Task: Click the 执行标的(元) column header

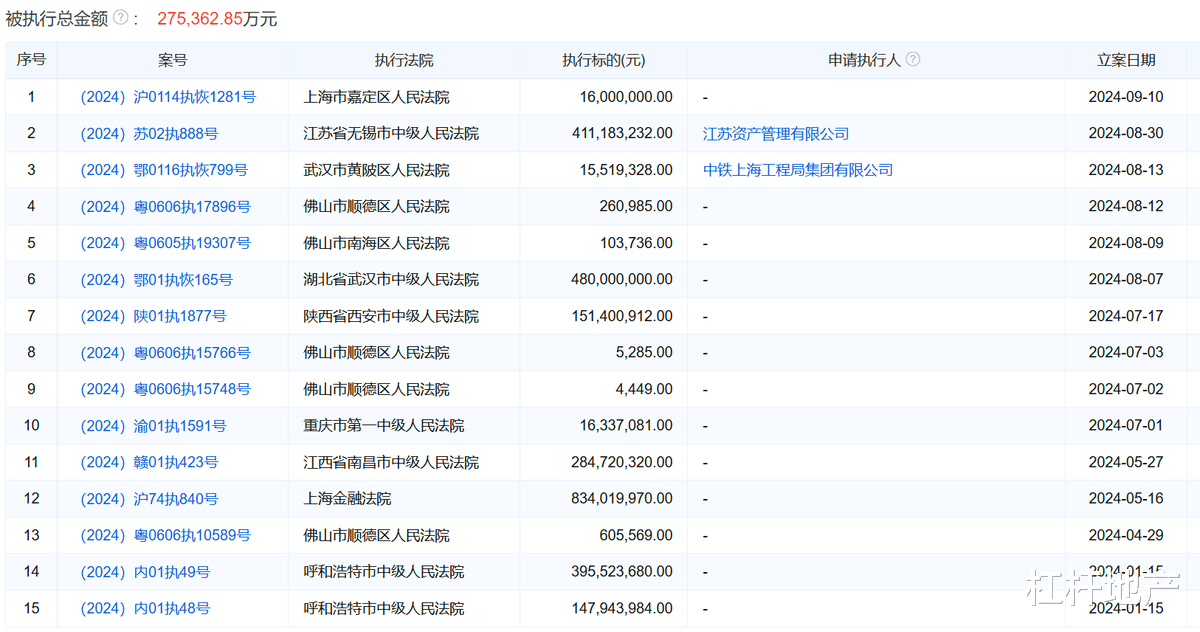Action: click(x=604, y=60)
